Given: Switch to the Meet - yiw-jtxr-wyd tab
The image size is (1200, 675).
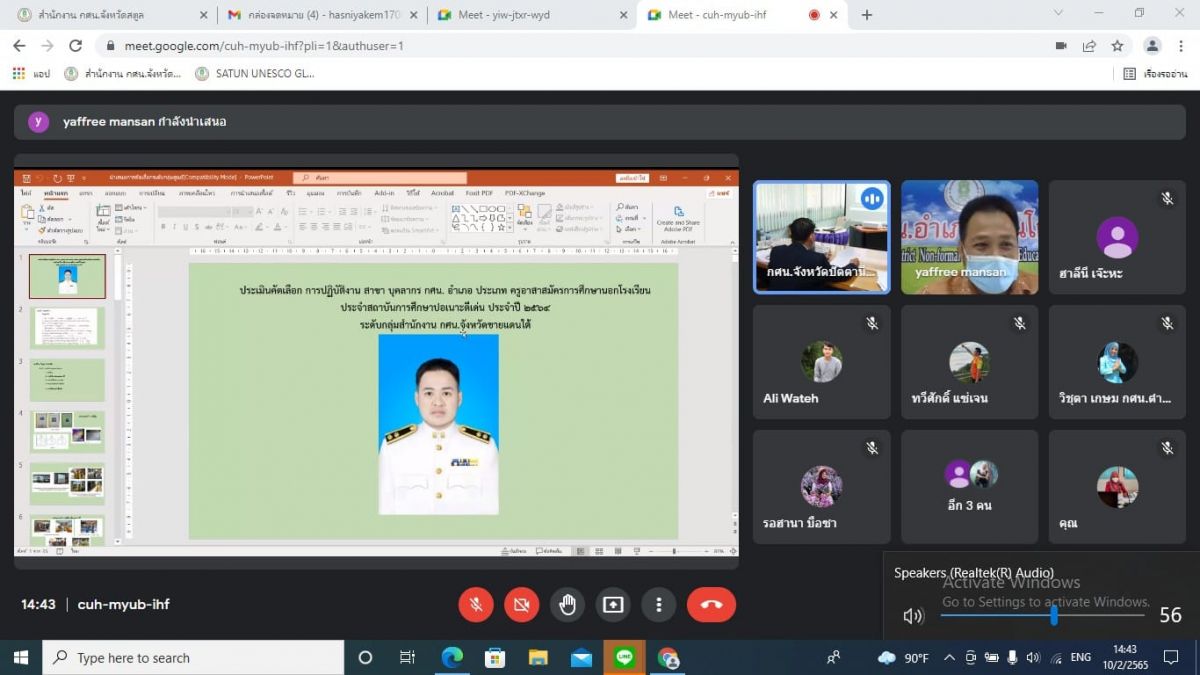Looking at the screenshot, I should click(530, 15).
